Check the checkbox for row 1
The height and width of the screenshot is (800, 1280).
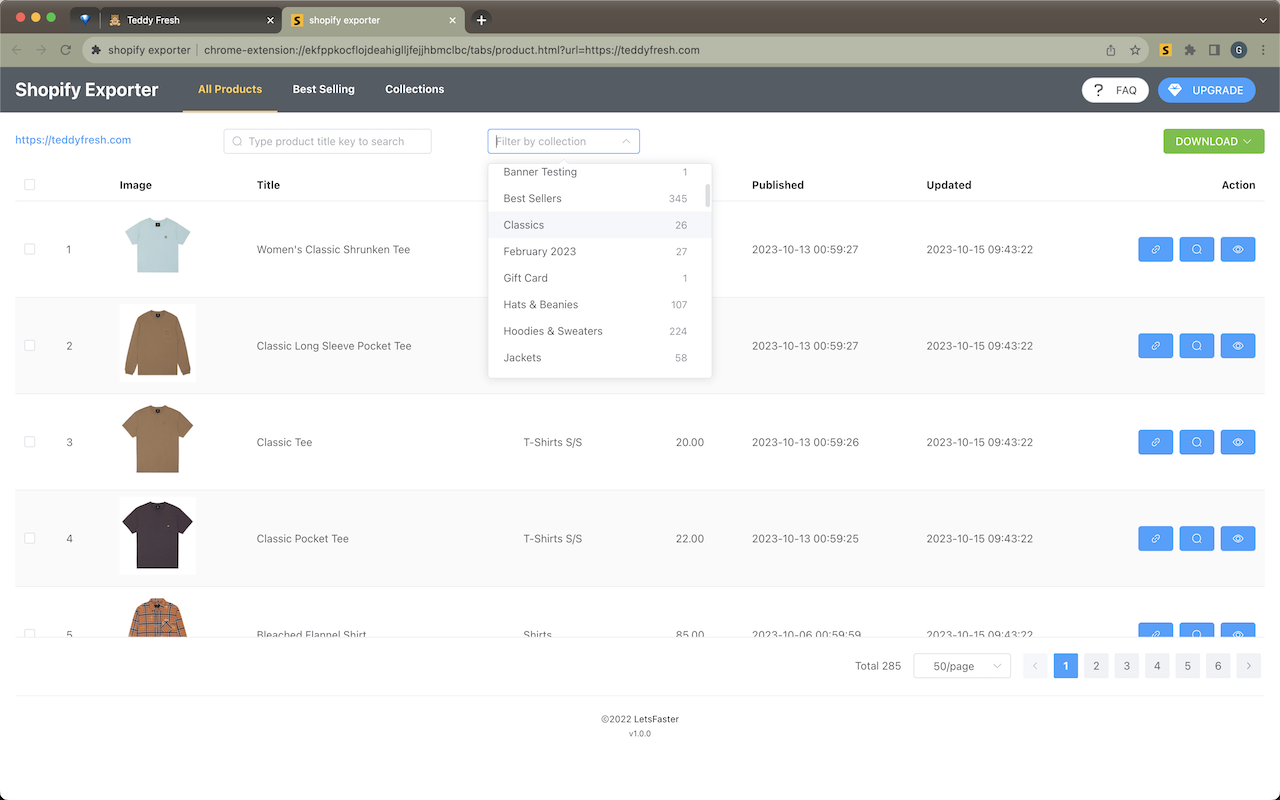click(x=29, y=249)
